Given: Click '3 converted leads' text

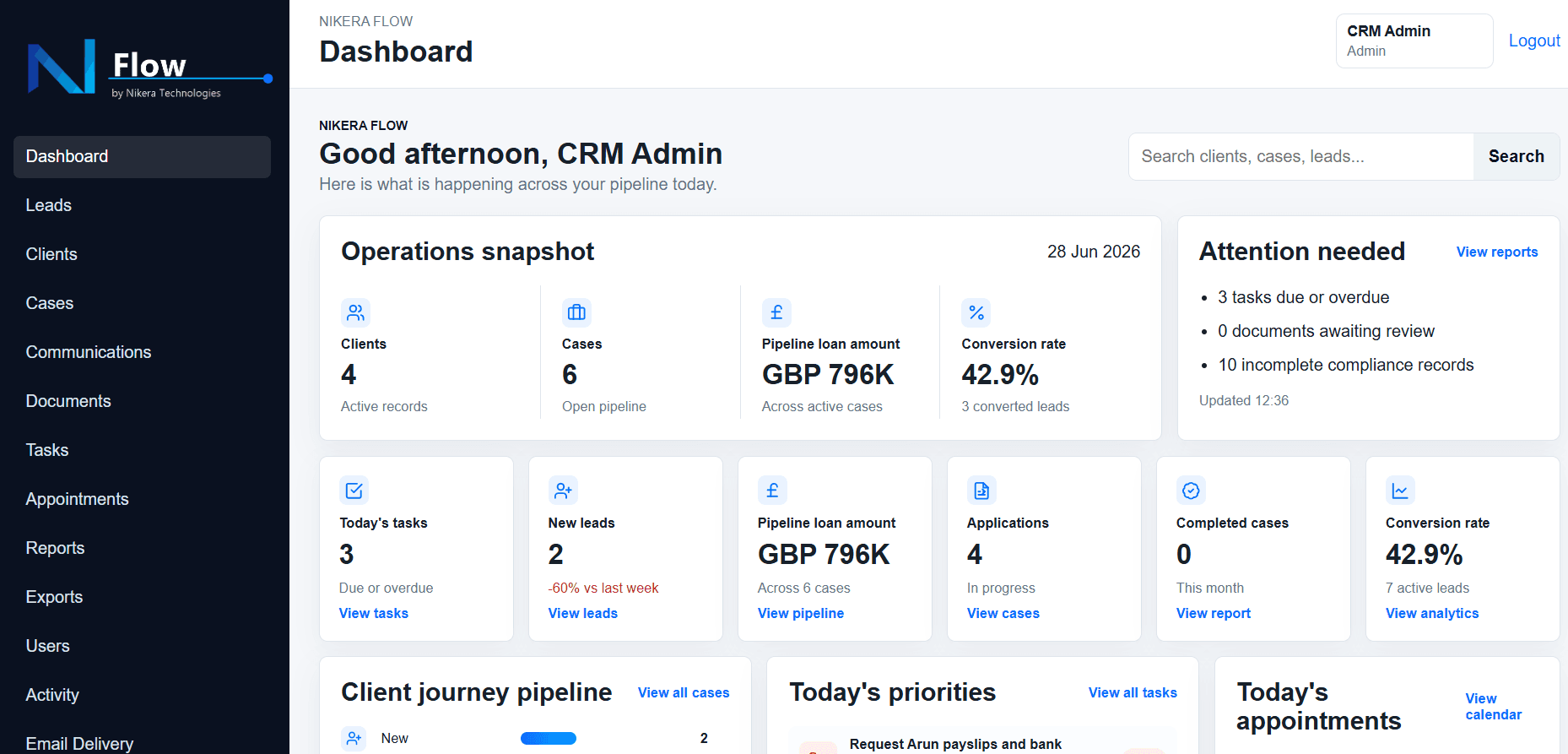Looking at the screenshot, I should [1015, 406].
